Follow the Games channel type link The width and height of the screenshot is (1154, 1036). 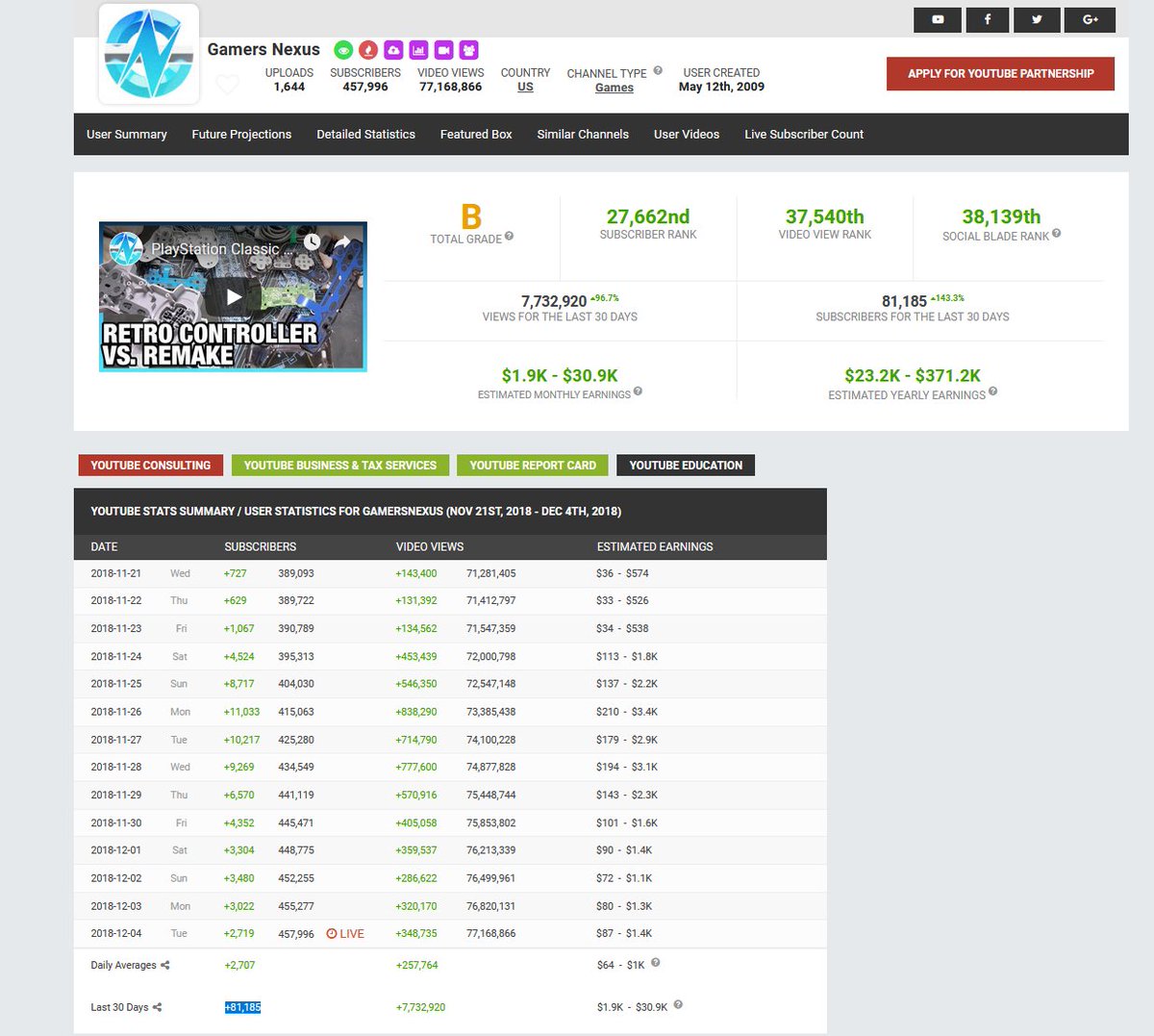[615, 88]
